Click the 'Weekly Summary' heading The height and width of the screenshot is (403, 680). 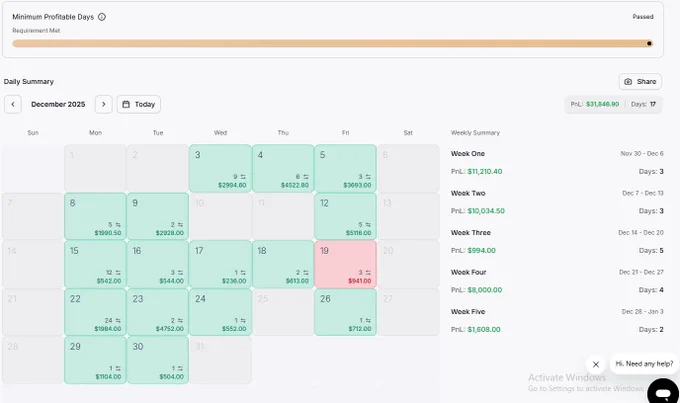[475, 133]
